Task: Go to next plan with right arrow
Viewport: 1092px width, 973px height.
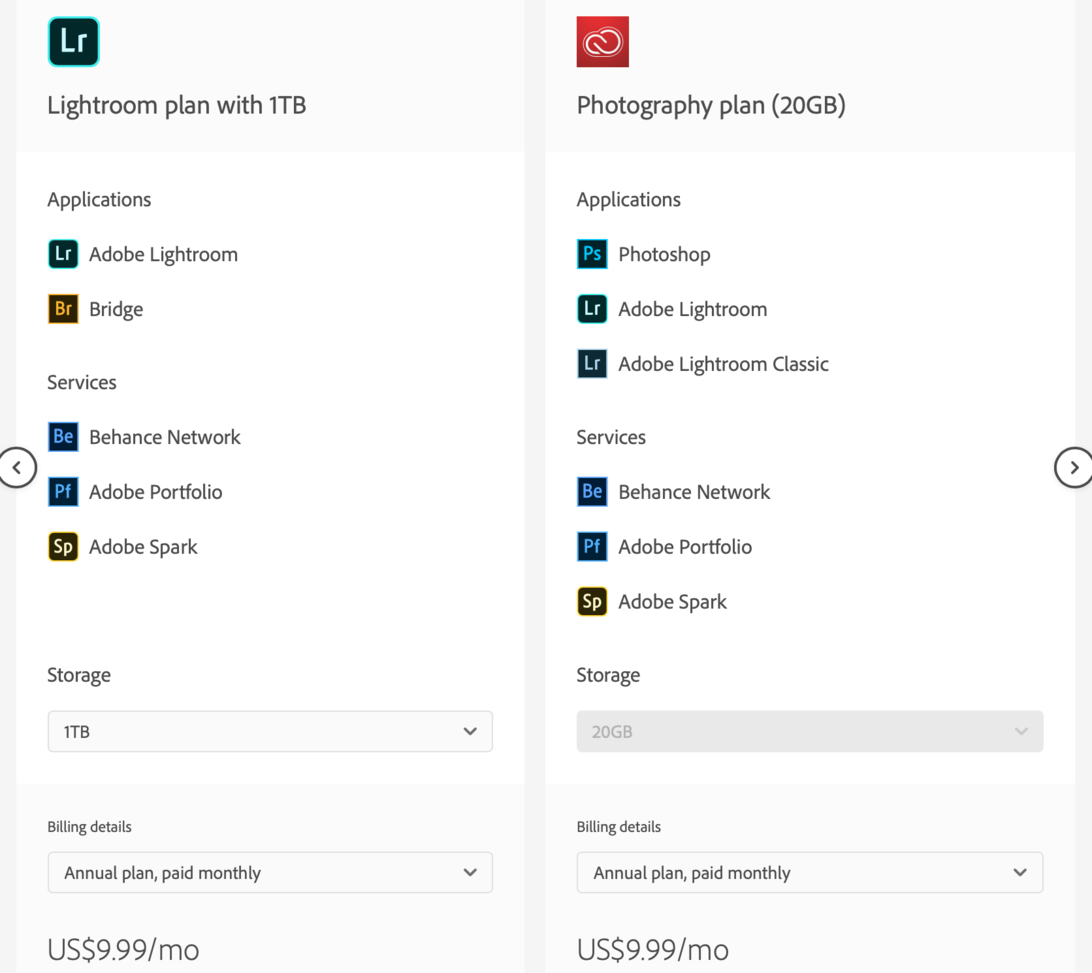Action: [x=1073, y=467]
